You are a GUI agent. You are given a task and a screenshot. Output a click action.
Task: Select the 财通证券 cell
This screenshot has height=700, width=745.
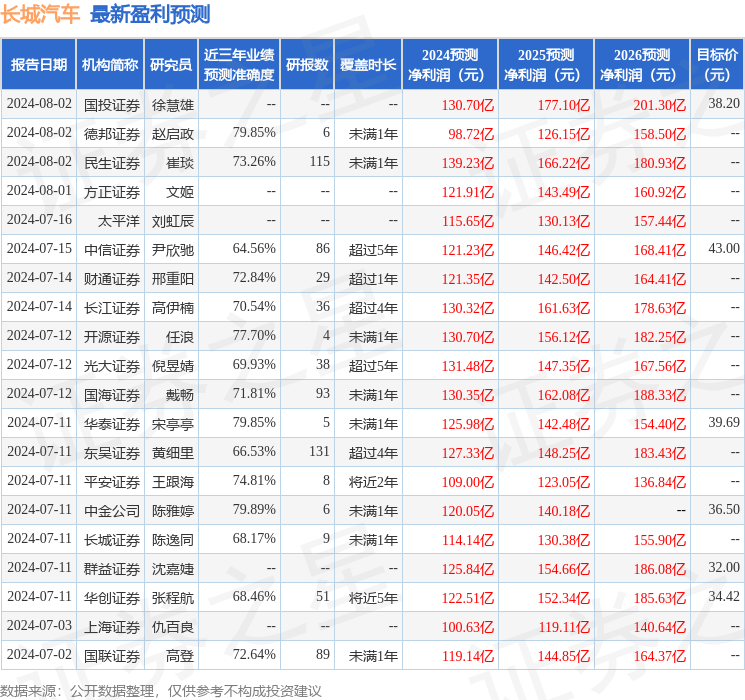[x=112, y=279]
